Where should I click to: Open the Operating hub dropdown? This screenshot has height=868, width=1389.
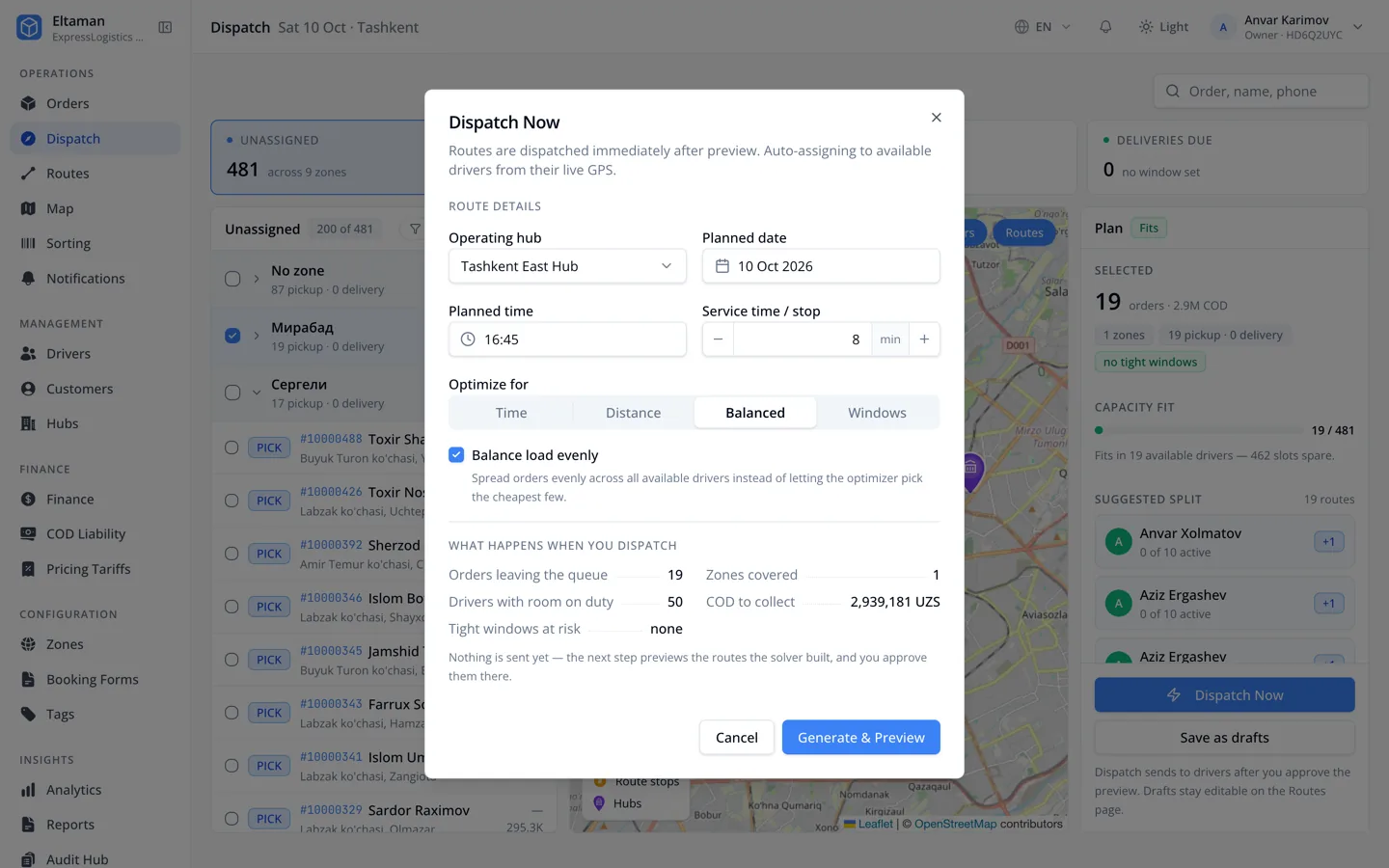pos(567,266)
